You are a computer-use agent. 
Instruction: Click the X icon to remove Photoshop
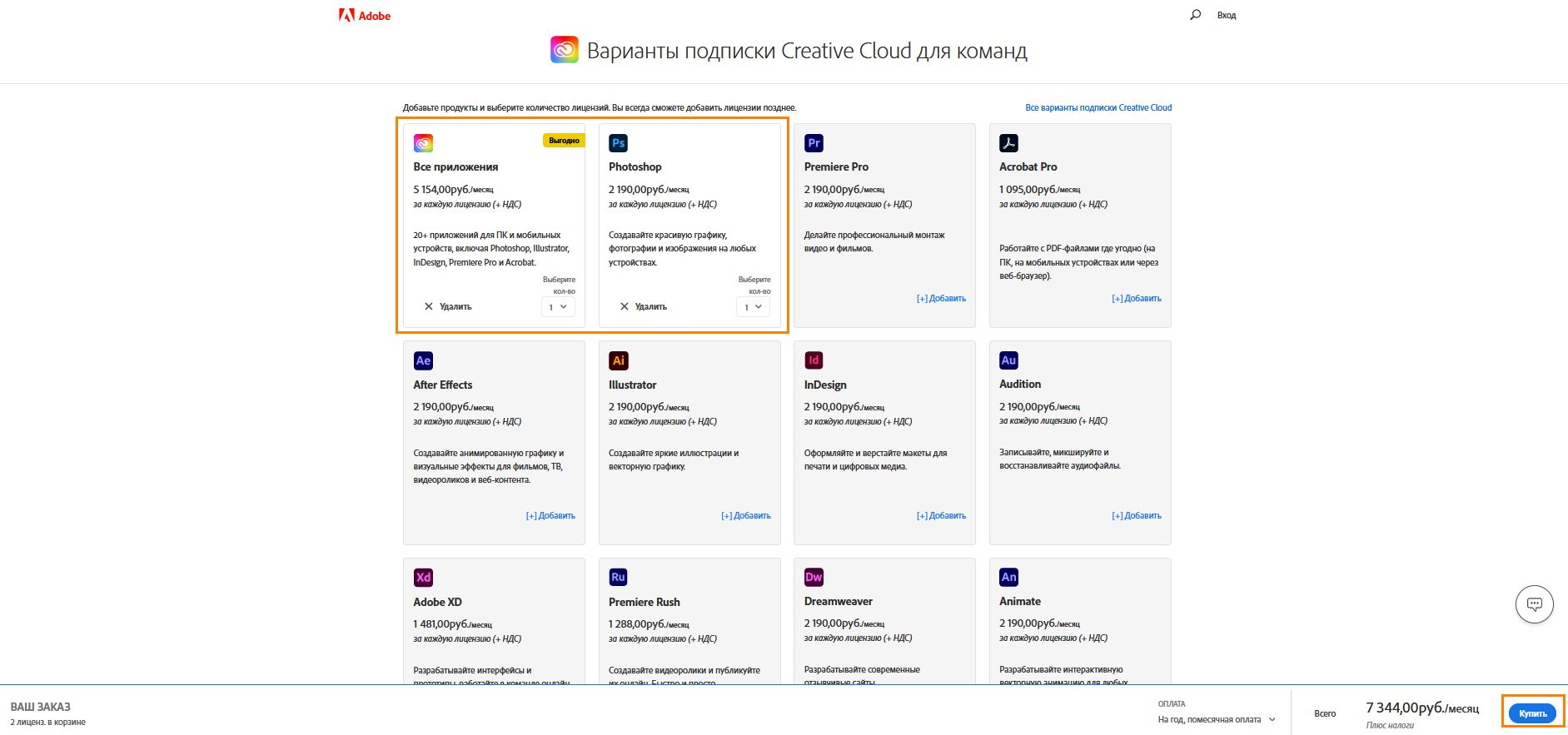tap(625, 306)
